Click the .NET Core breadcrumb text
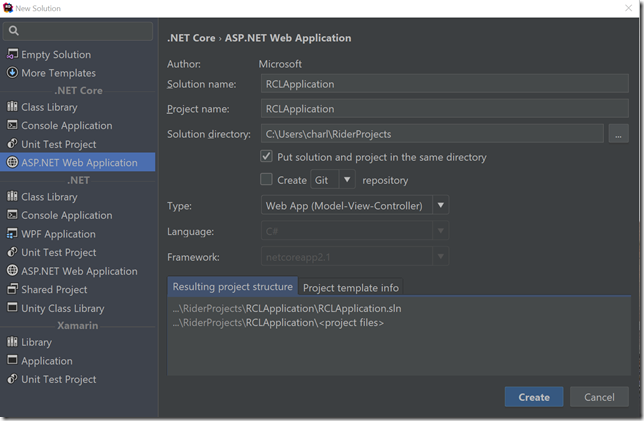This screenshot has height=421, width=644. [x=191, y=38]
